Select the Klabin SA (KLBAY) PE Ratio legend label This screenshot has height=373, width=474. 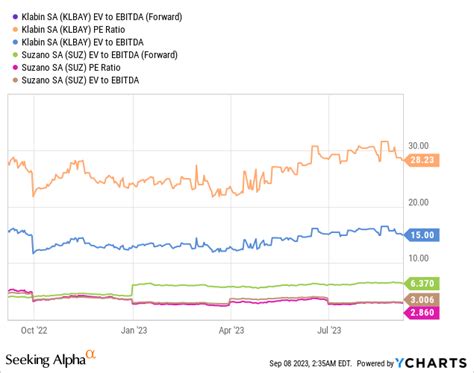73,30
